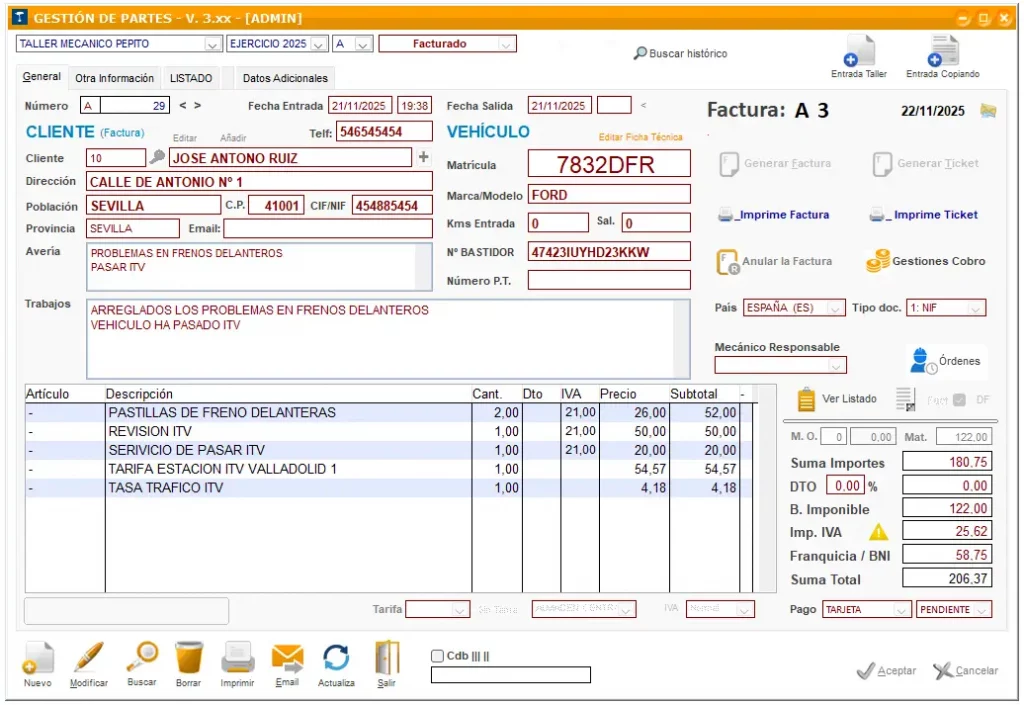Viewport: 1024px width, 705px height.
Task: Click Anular la Factura button
Action: 775,261
